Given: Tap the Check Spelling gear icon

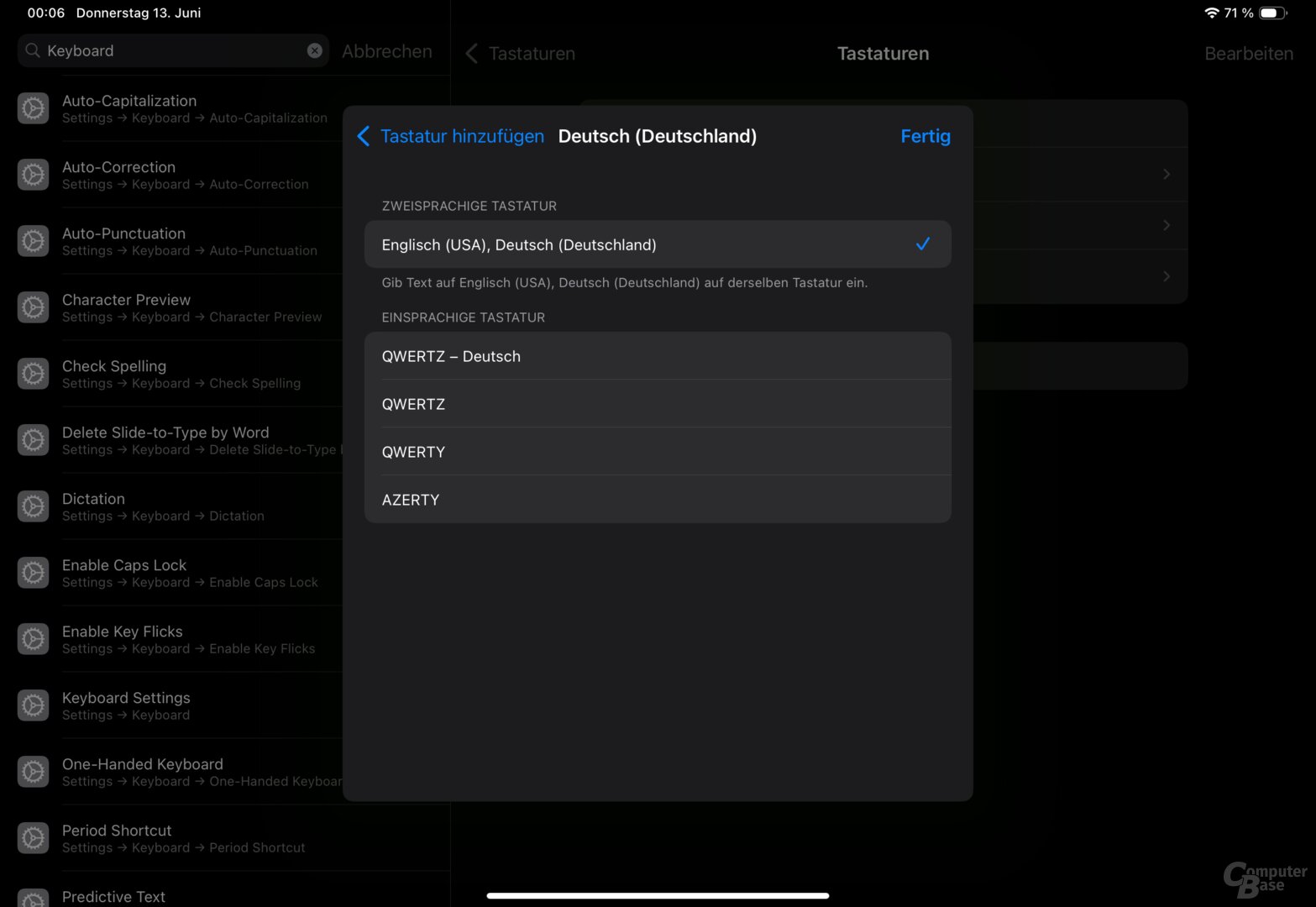Looking at the screenshot, I should (34, 374).
